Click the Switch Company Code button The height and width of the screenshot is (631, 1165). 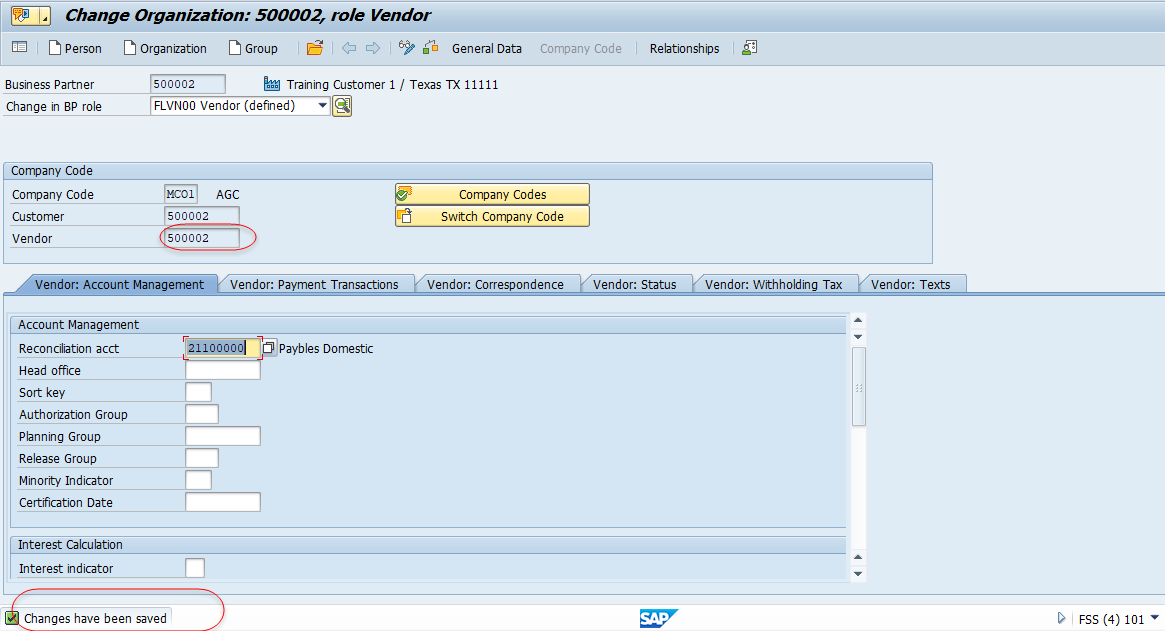pos(491,216)
